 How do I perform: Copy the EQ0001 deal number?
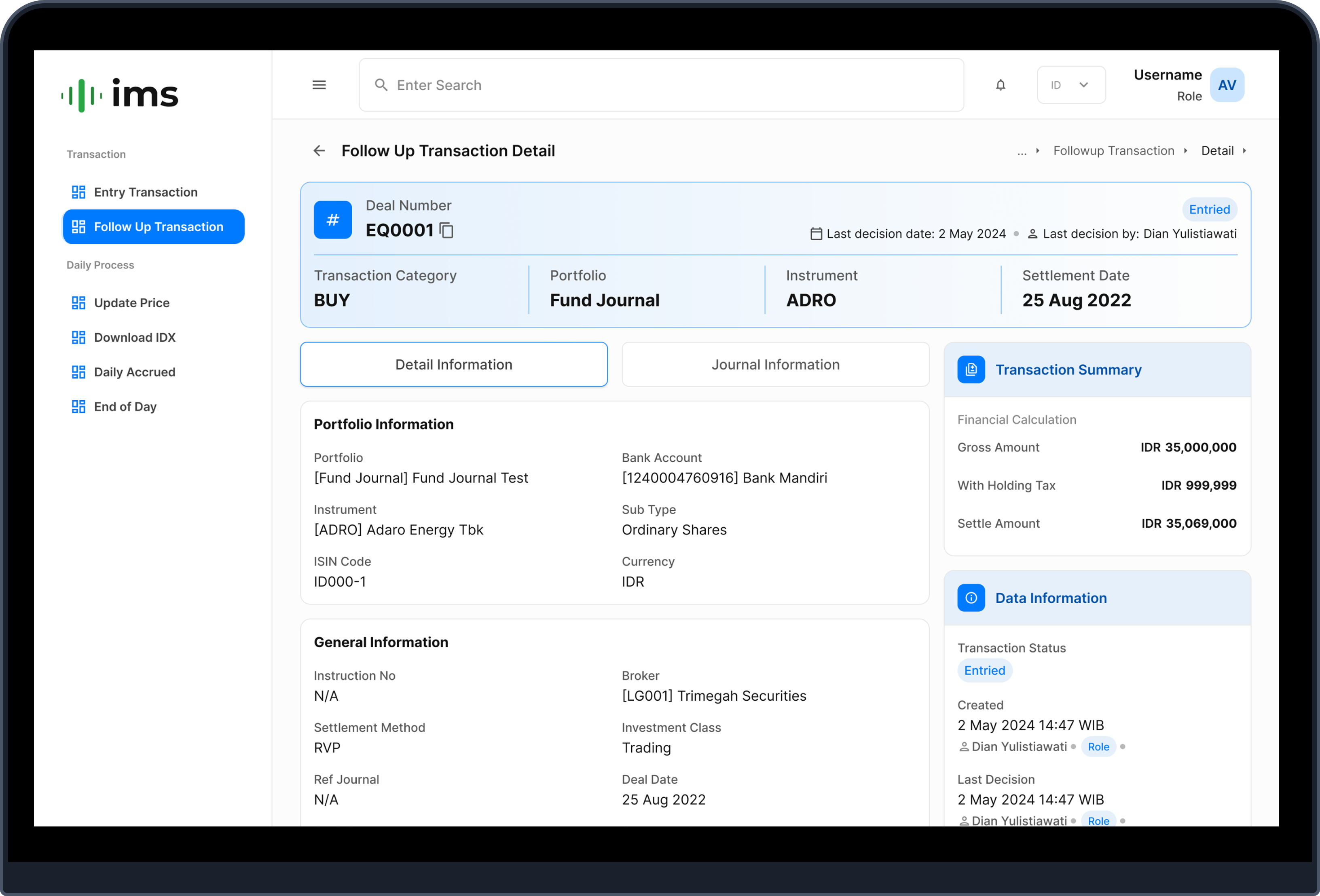pyautogui.click(x=447, y=230)
